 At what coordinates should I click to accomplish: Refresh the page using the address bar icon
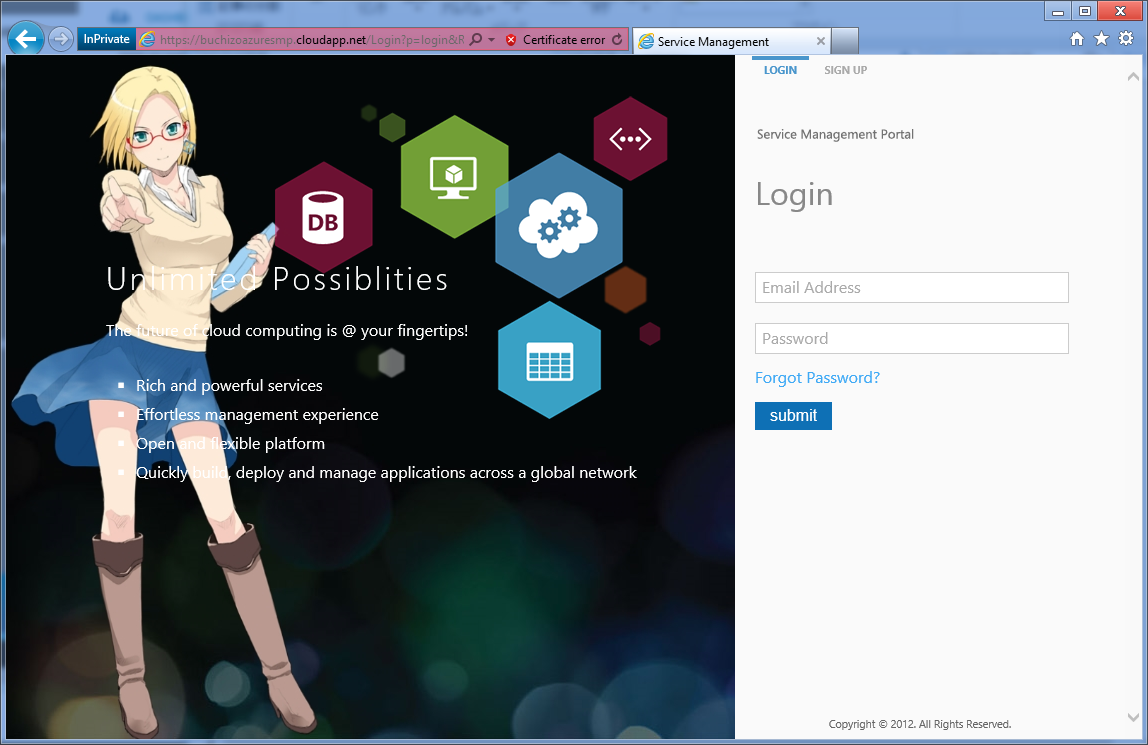pyautogui.click(x=617, y=40)
